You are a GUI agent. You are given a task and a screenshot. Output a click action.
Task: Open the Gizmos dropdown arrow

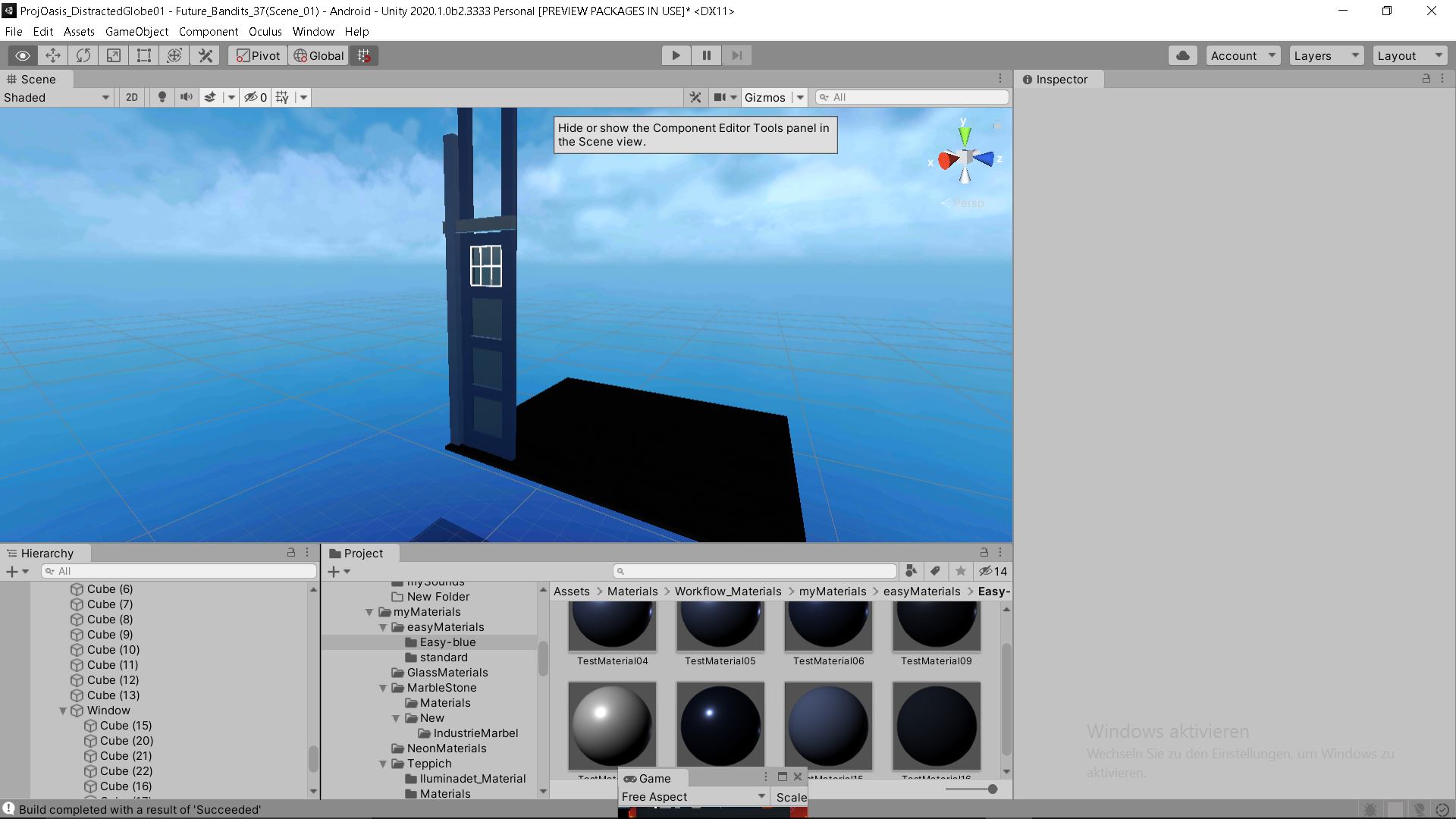799,97
